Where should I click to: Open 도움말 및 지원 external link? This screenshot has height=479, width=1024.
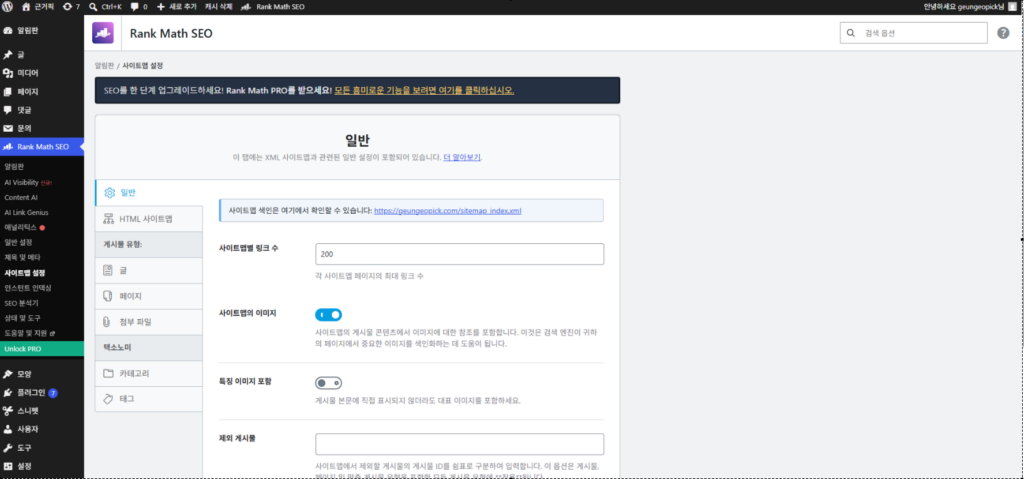pyautogui.click(x=29, y=333)
